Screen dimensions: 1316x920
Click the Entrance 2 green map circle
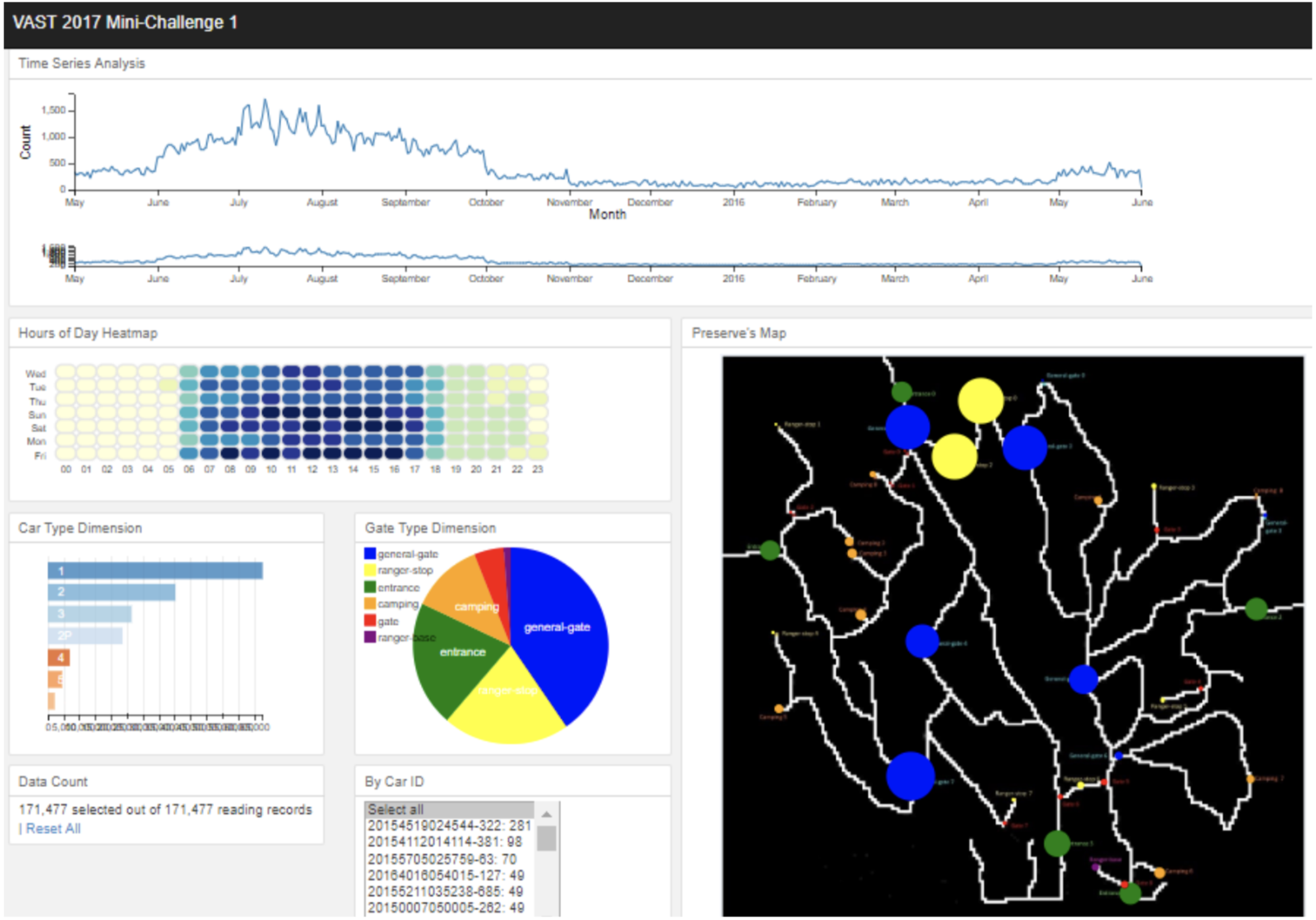1256,609
